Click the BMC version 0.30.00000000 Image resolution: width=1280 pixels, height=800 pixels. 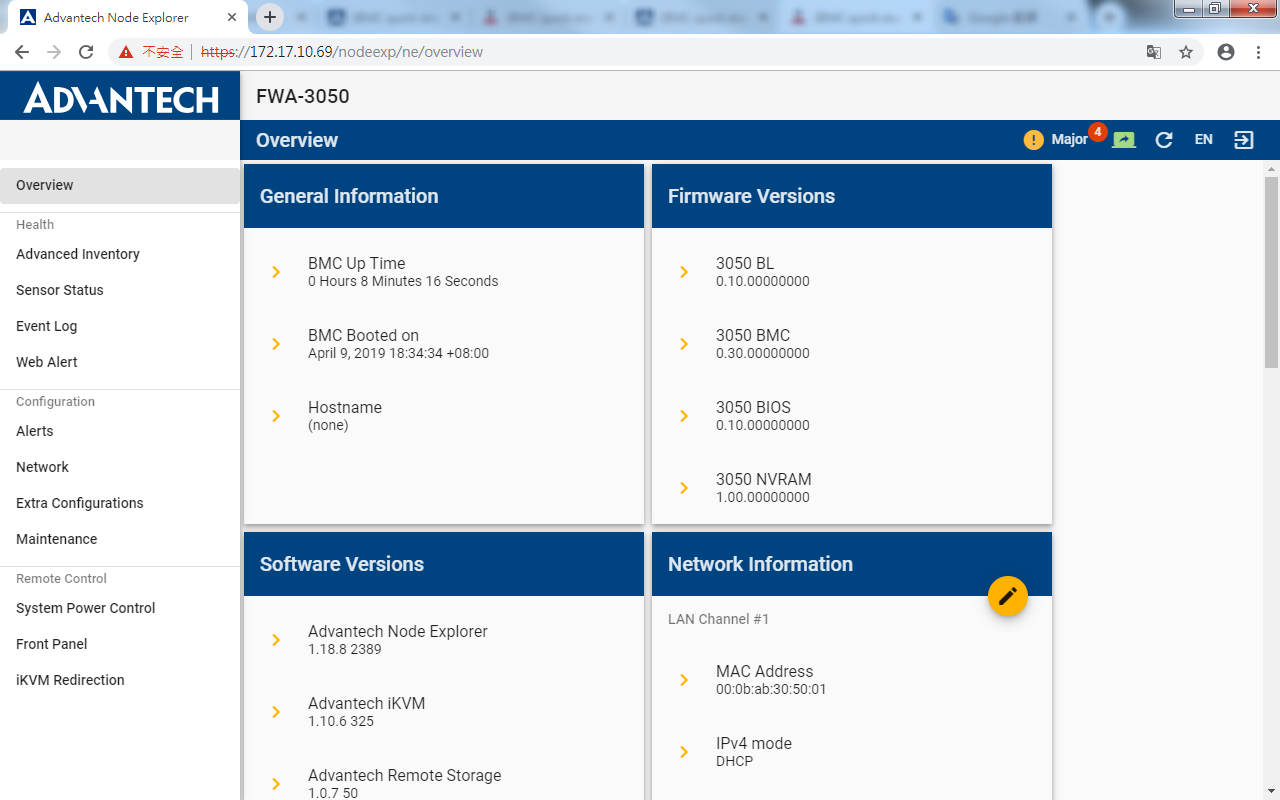coord(763,353)
